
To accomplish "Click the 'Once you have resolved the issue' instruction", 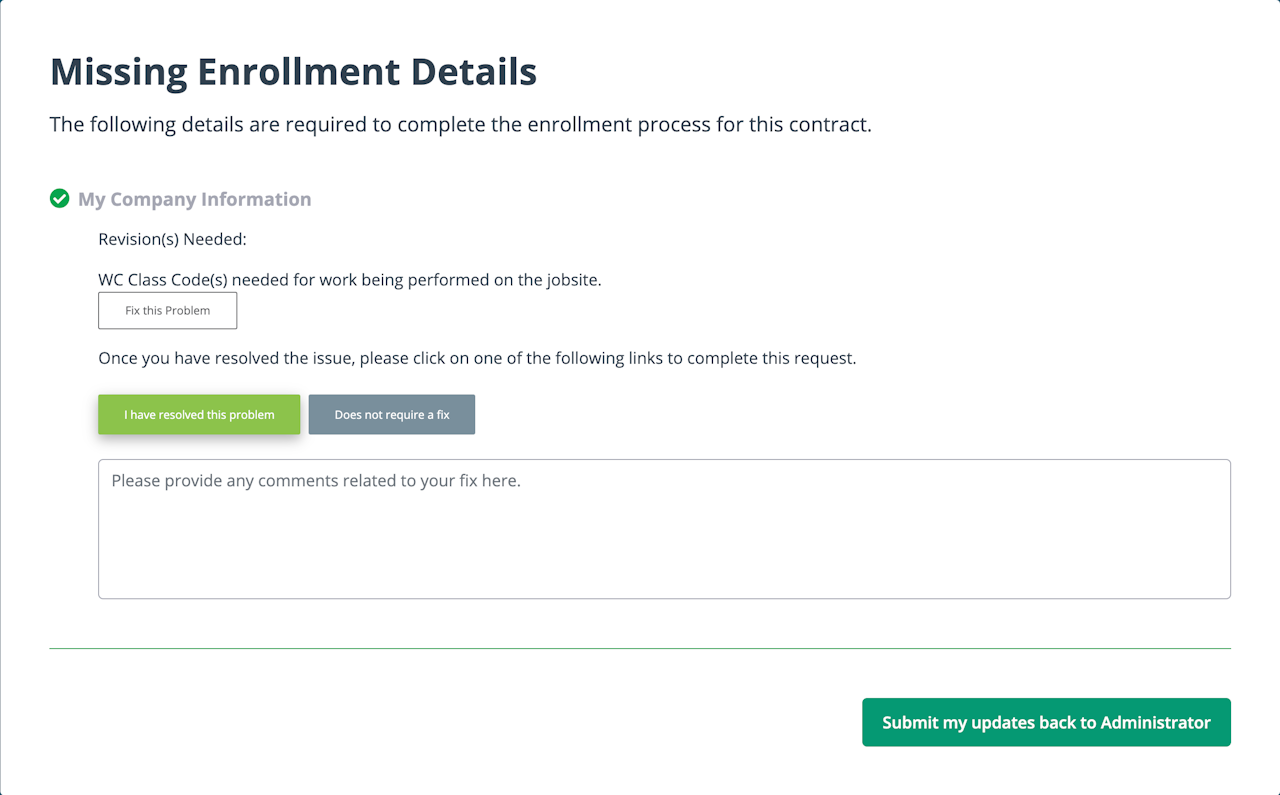I will [x=477, y=358].
